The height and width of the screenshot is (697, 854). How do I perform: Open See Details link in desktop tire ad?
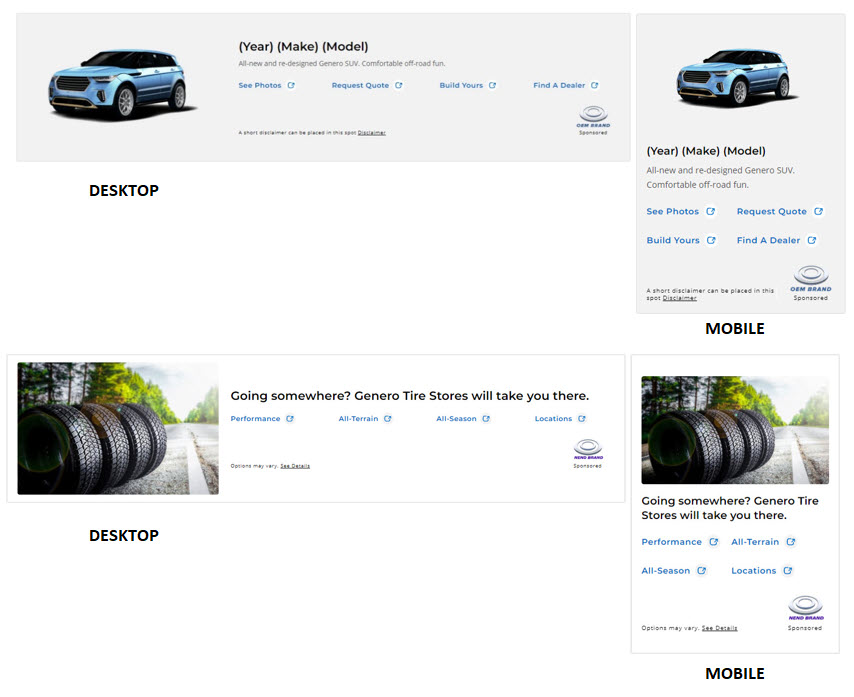295,466
